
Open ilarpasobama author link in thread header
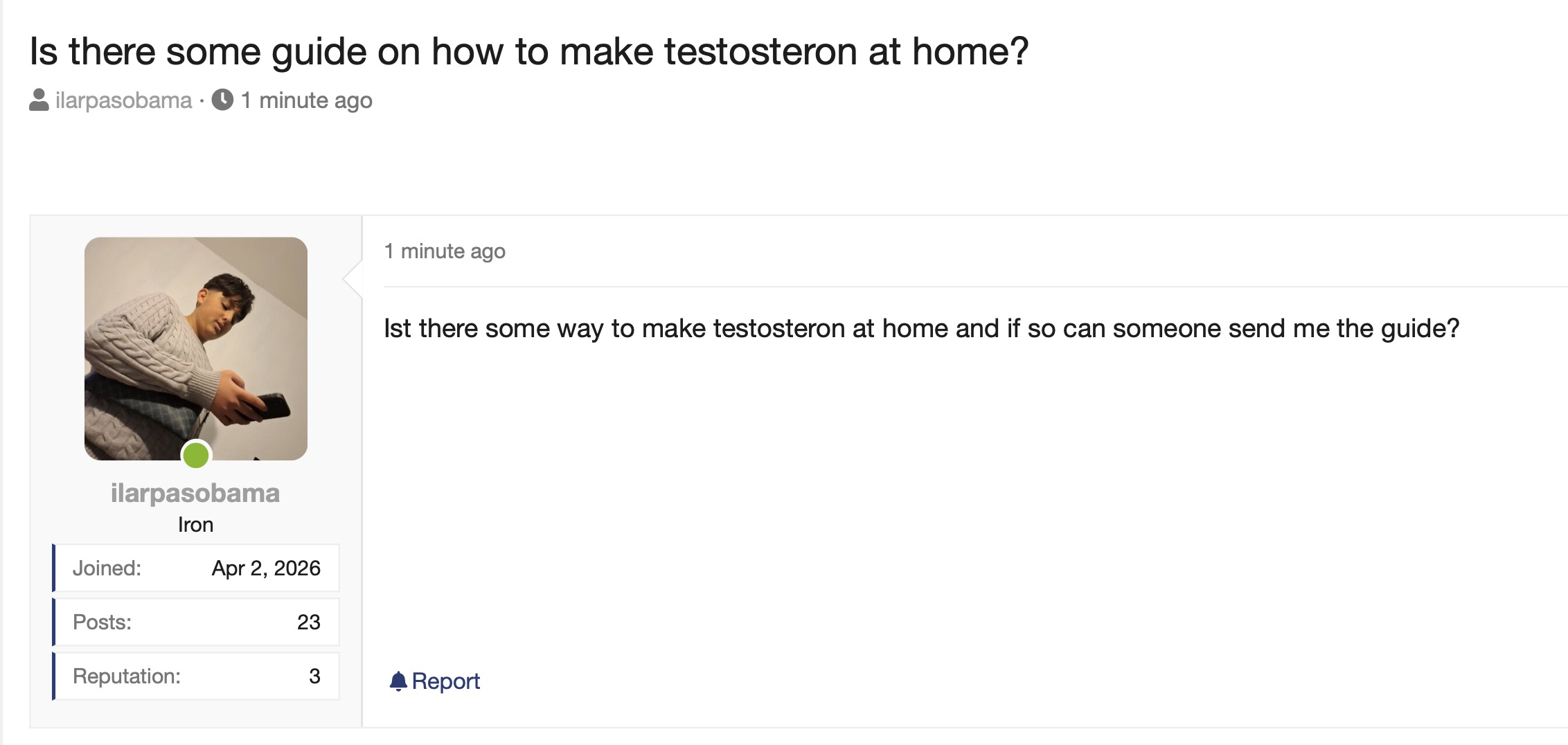tap(123, 100)
